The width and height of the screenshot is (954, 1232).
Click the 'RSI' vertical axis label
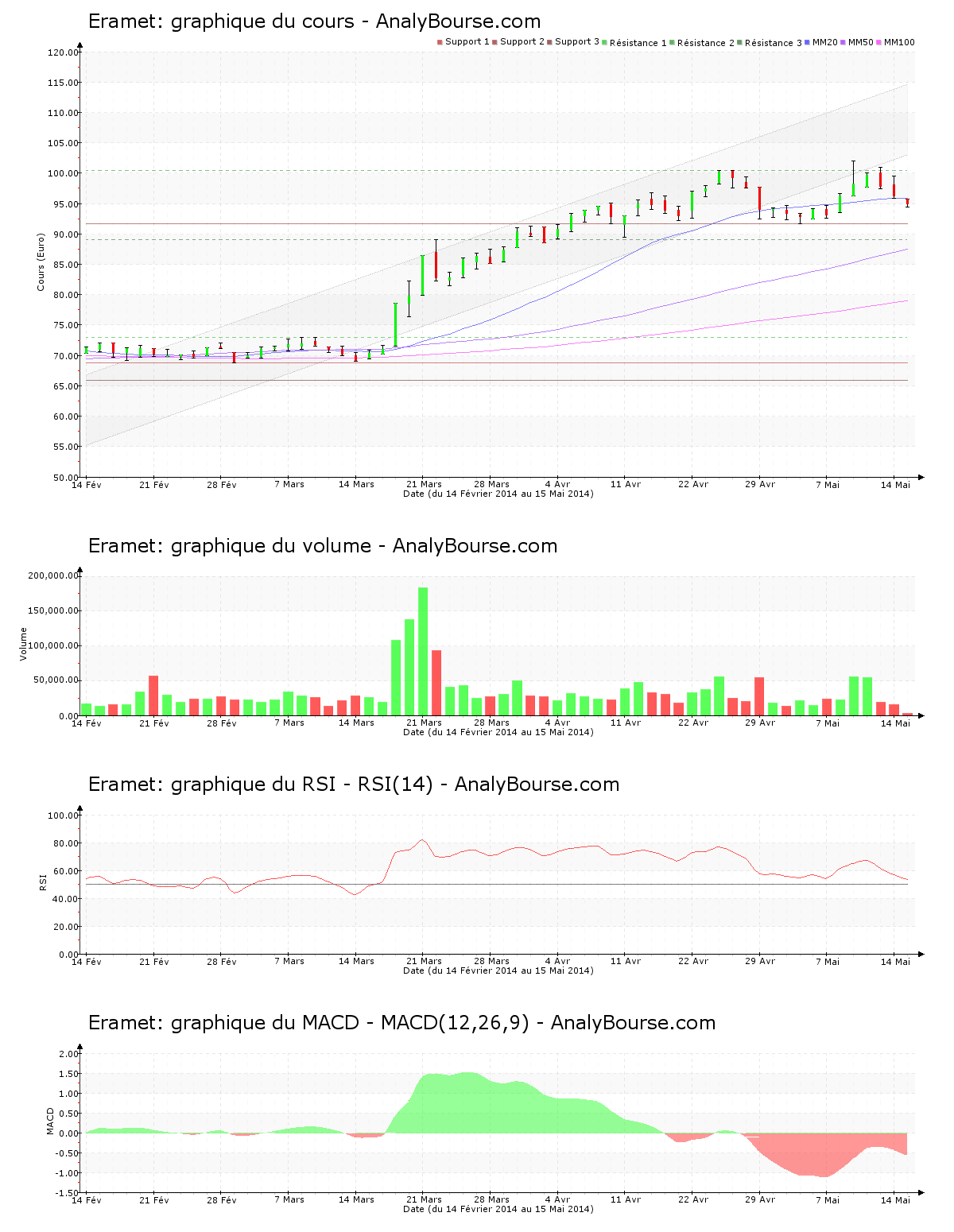(x=42, y=881)
